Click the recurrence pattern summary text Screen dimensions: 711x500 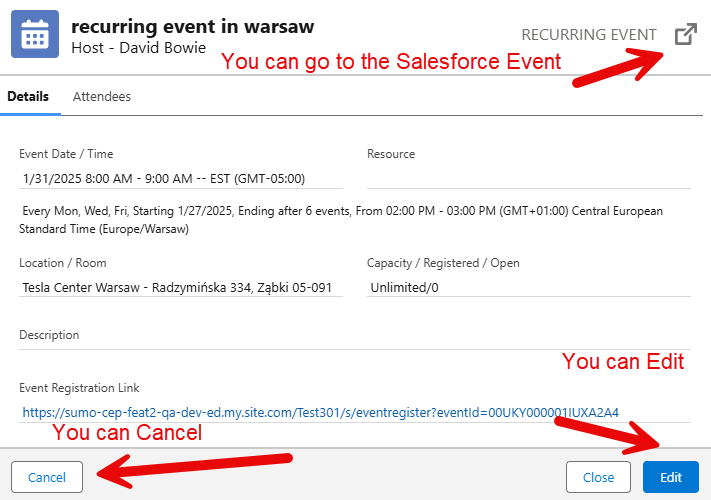(340, 220)
